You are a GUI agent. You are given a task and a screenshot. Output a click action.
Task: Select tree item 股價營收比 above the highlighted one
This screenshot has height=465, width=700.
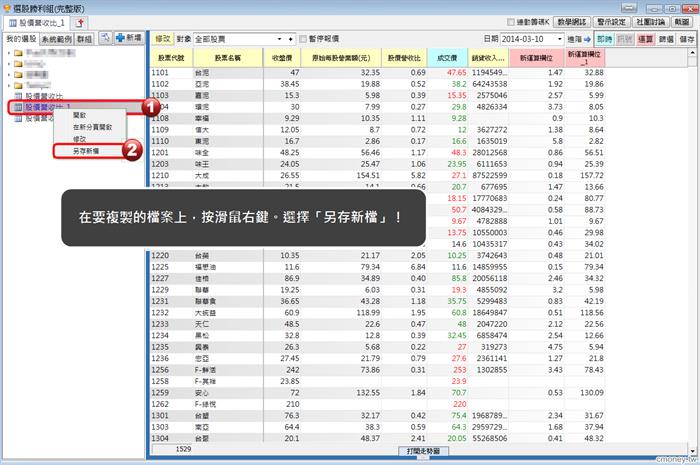tap(44, 96)
